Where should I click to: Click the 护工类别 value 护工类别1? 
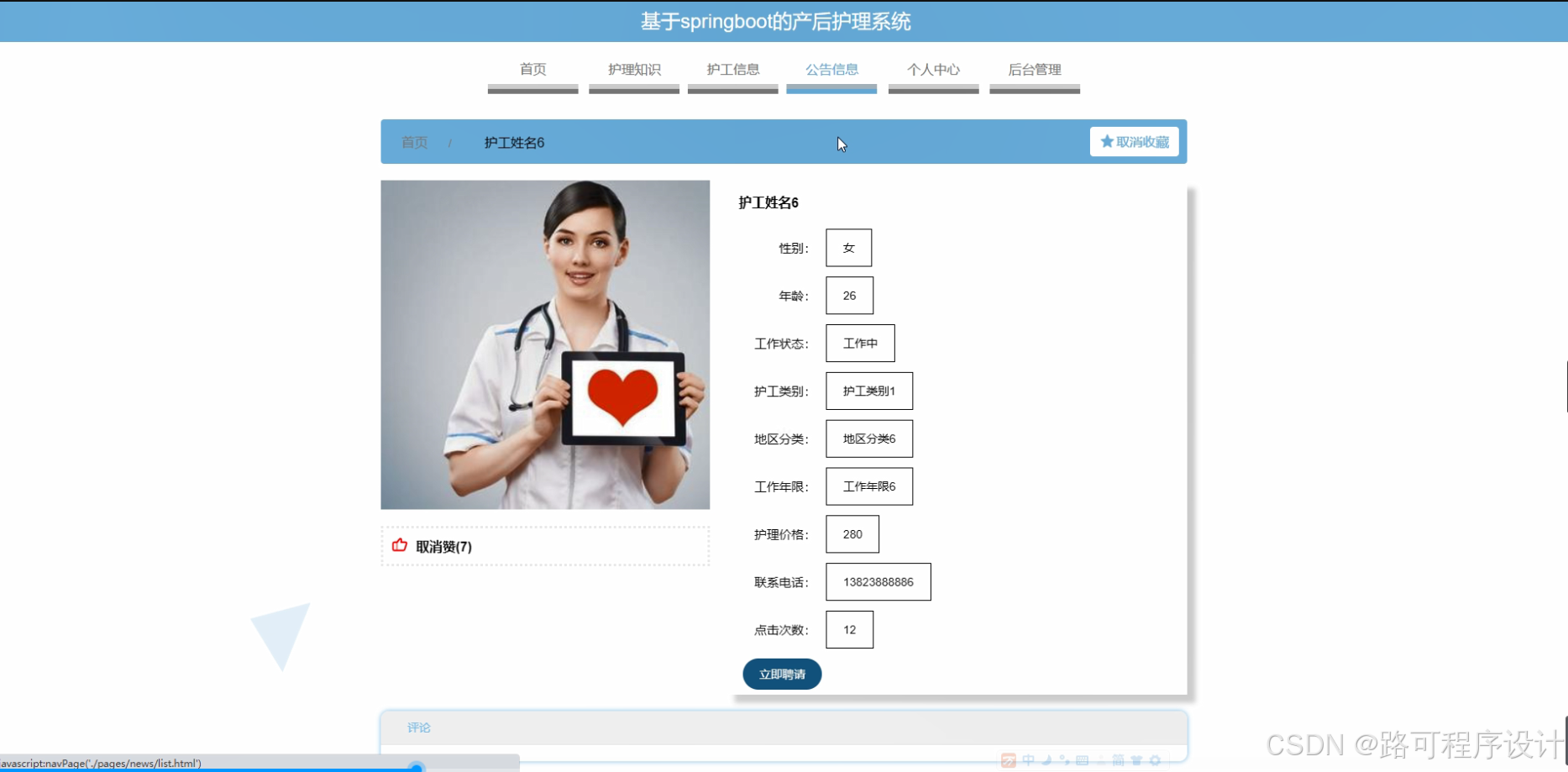tap(869, 391)
